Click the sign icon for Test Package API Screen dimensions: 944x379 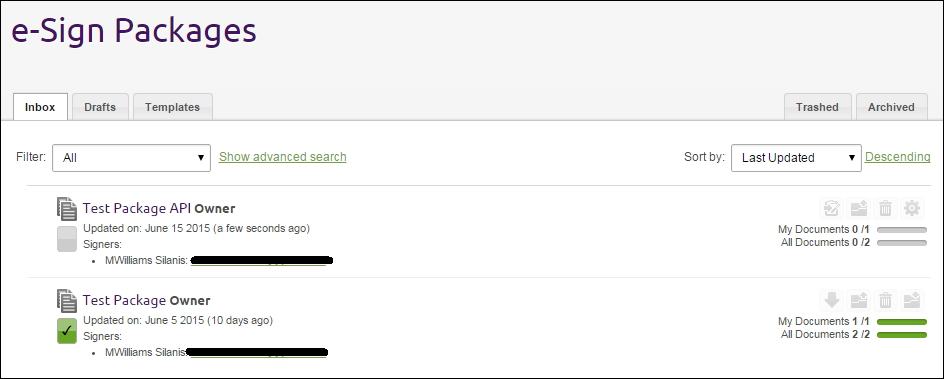tap(831, 209)
